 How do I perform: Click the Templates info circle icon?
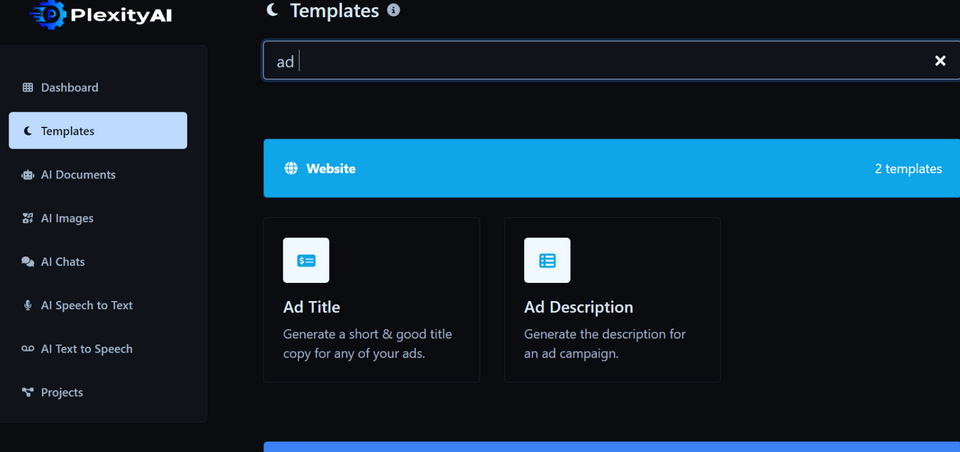[x=394, y=11]
